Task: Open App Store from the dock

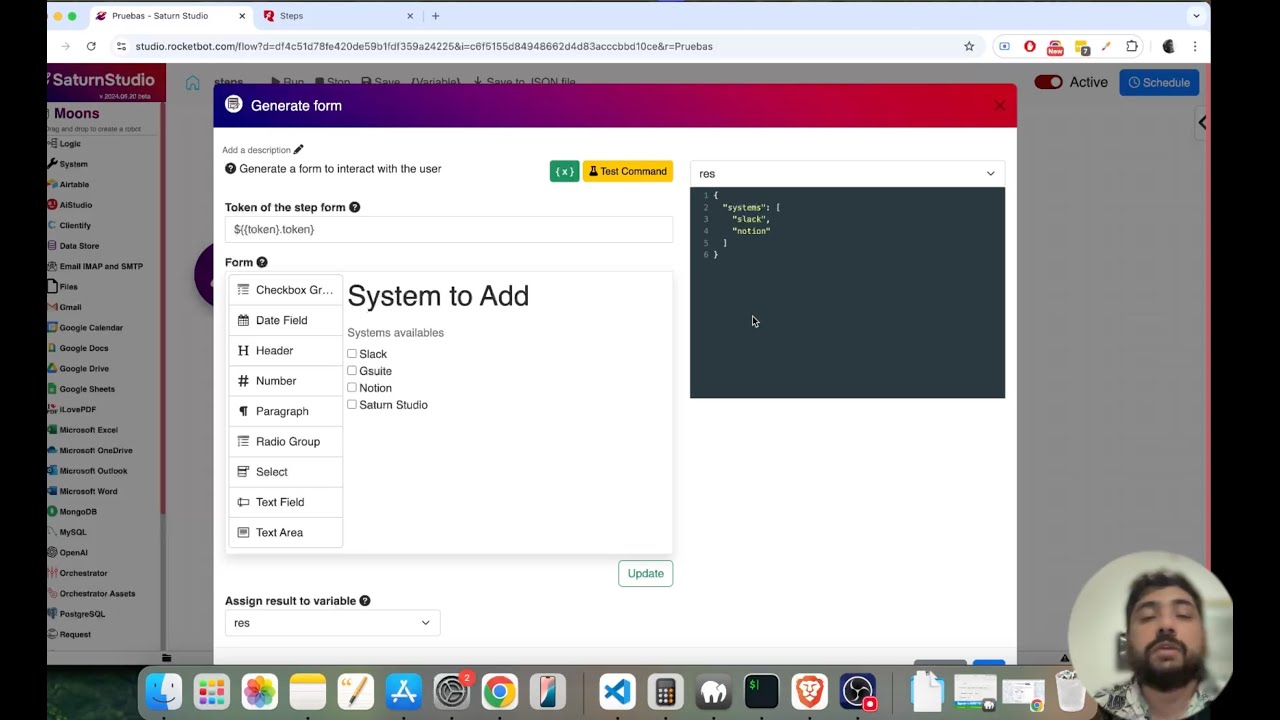Action: tap(404, 692)
